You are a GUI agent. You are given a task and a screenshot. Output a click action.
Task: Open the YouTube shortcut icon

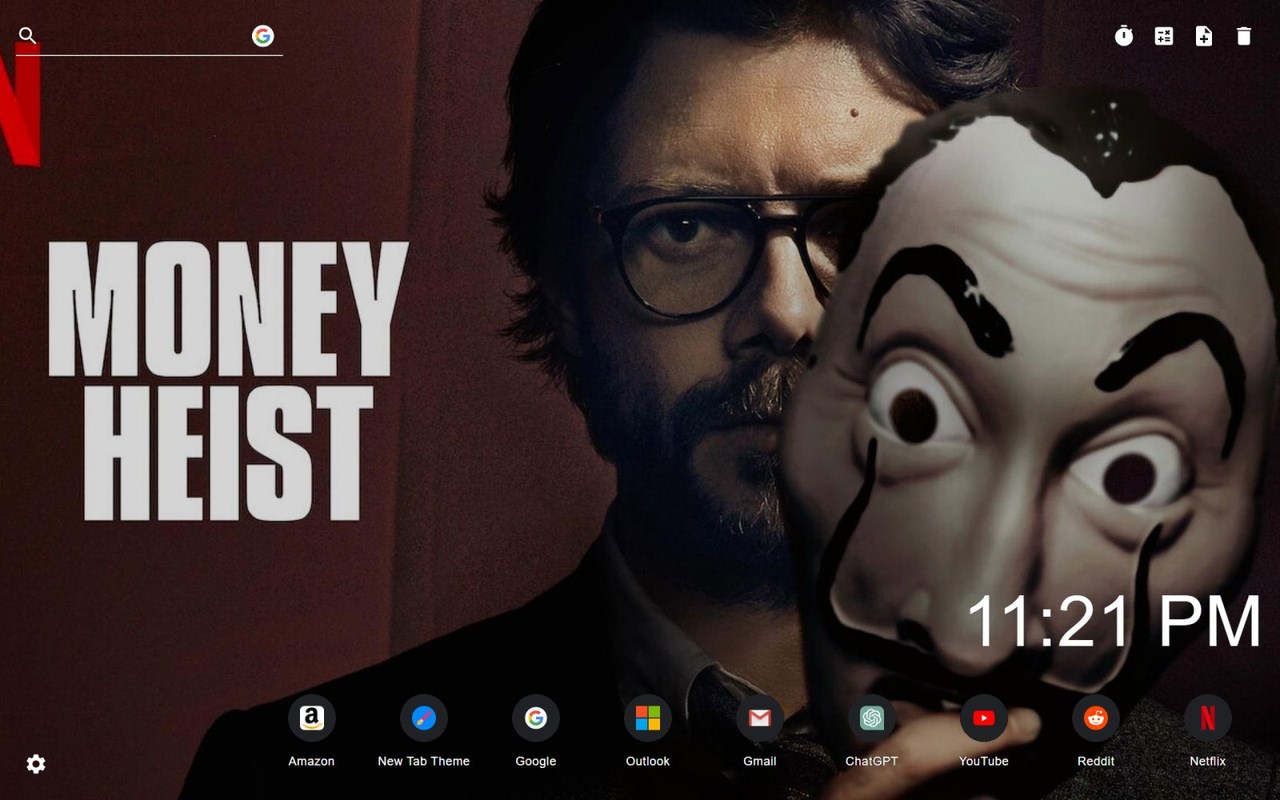[984, 718]
